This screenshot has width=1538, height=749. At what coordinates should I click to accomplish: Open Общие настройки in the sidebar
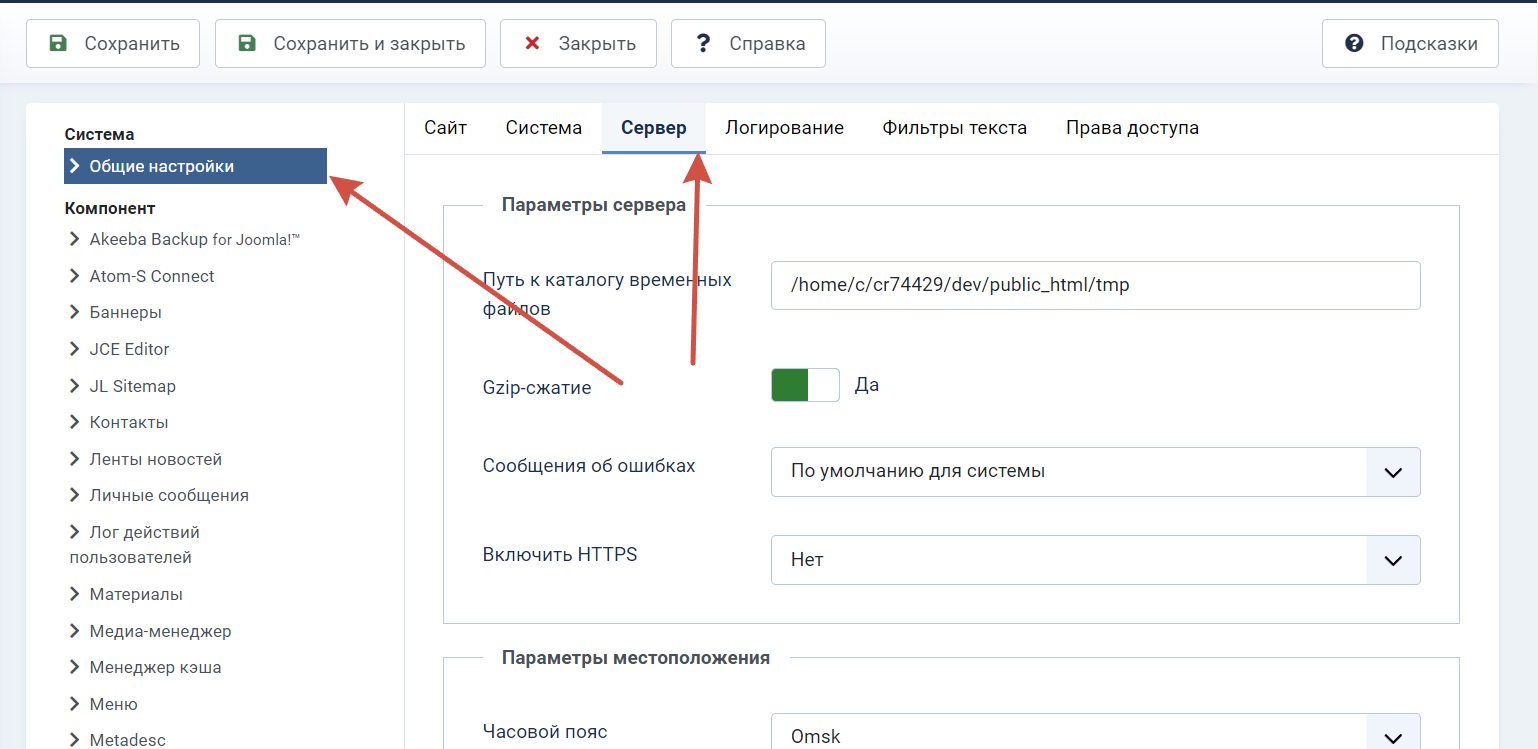point(195,166)
